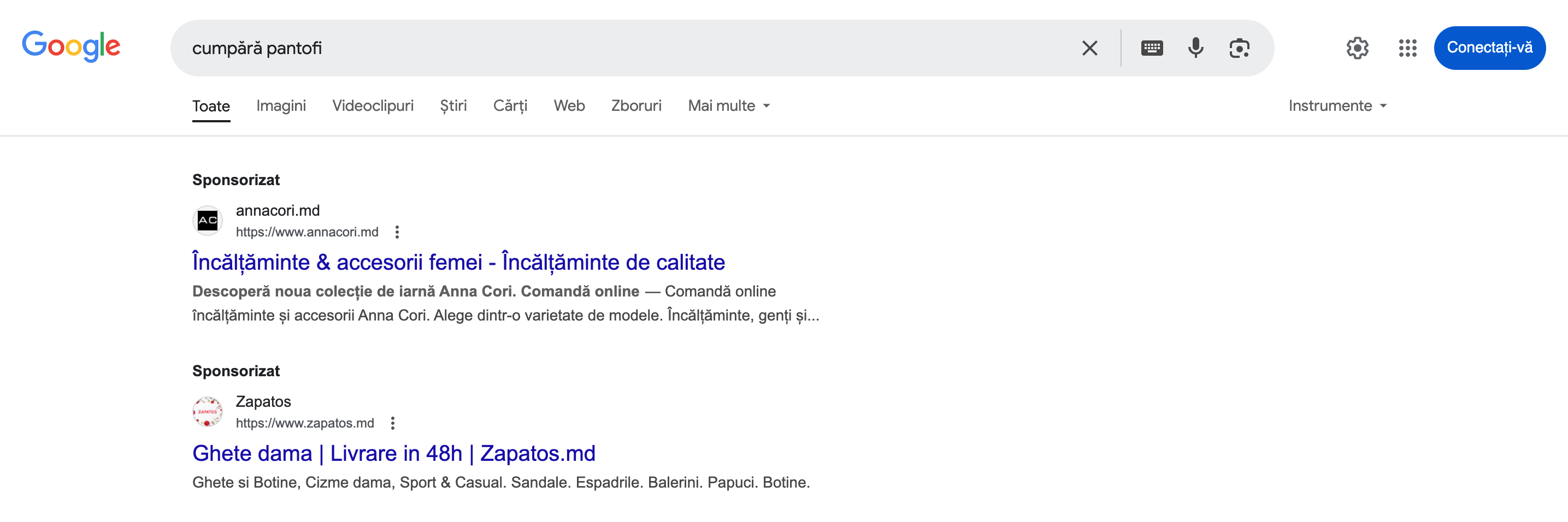Viewport: 1568px width, 522px height.
Task: Expand the Mai multe dropdown
Action: [729, 106]
